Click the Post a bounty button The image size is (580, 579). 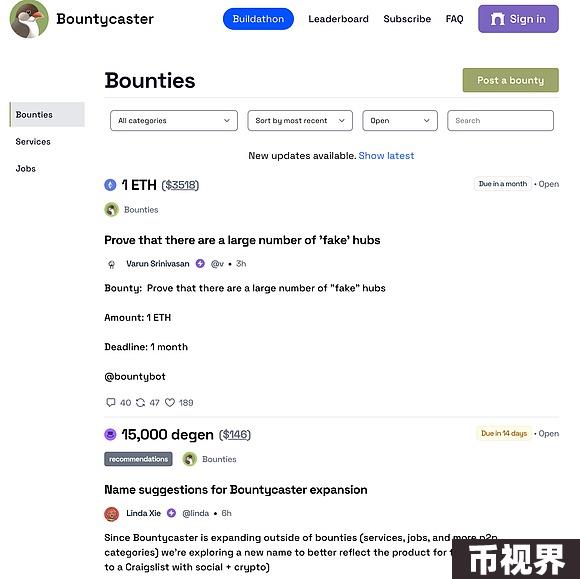pyautogui.click(x=510, y=80)
